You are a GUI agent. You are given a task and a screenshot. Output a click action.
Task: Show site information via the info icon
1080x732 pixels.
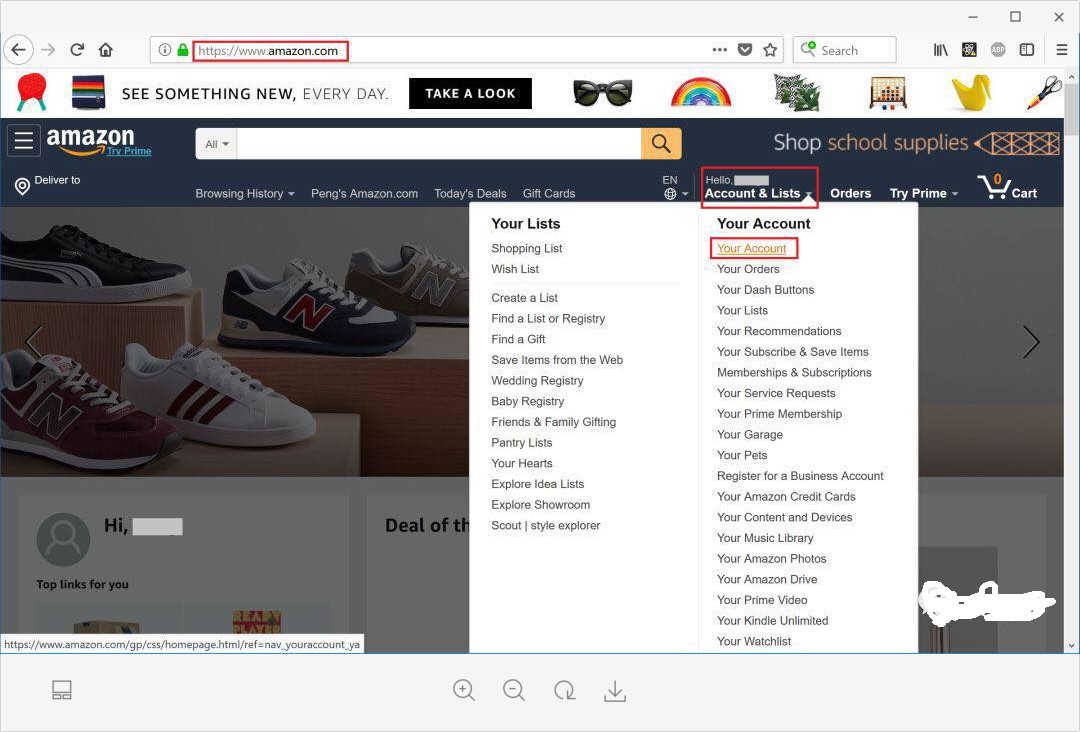(x=165, y=50)
